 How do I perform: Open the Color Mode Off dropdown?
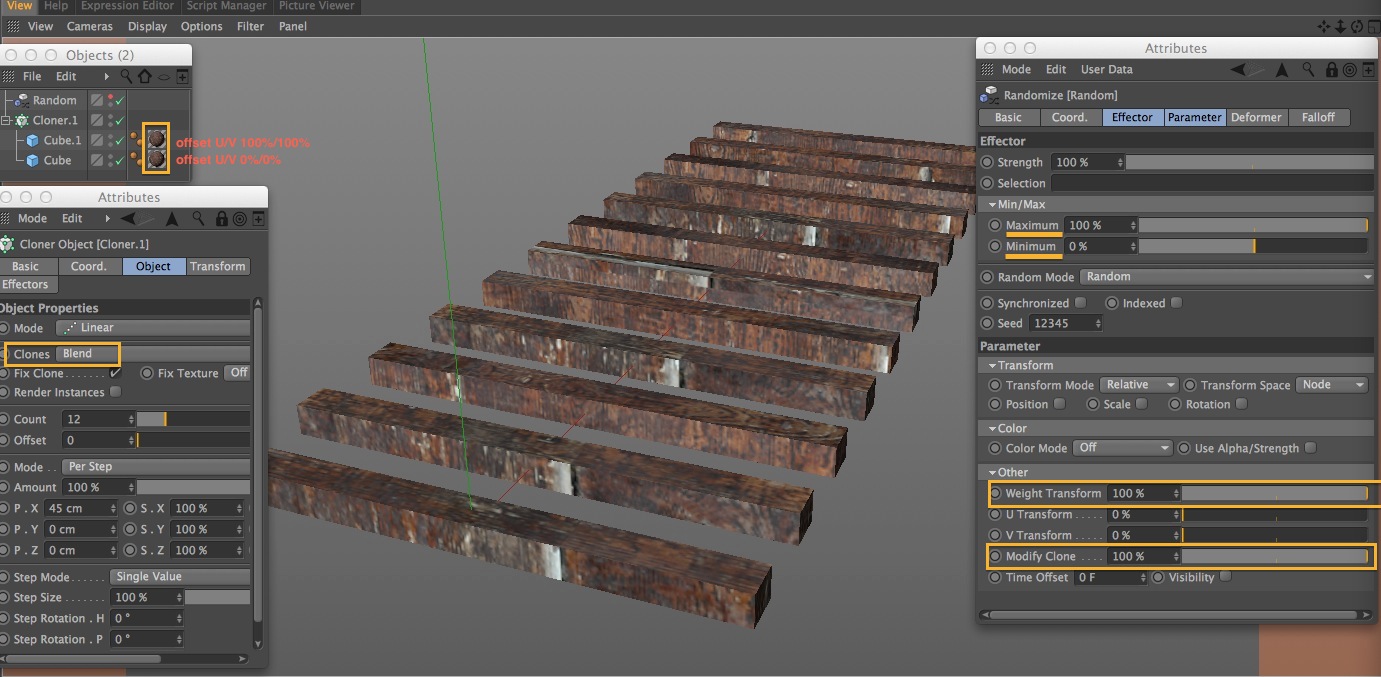1121,448
